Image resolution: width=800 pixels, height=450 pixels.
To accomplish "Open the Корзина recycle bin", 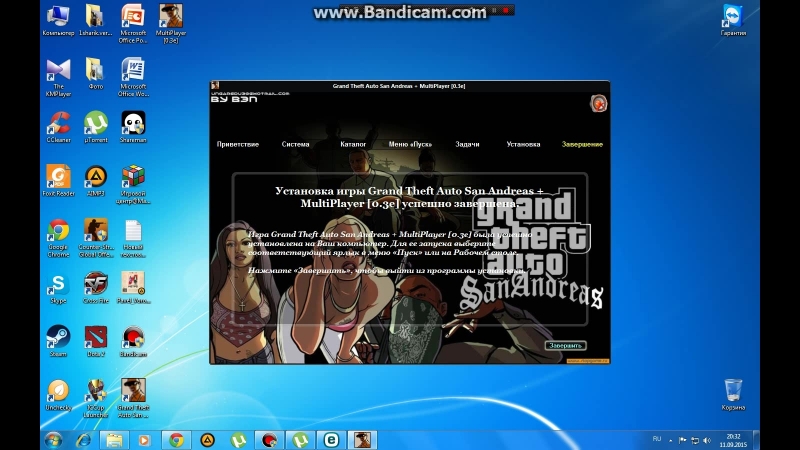I will point(733,395).
